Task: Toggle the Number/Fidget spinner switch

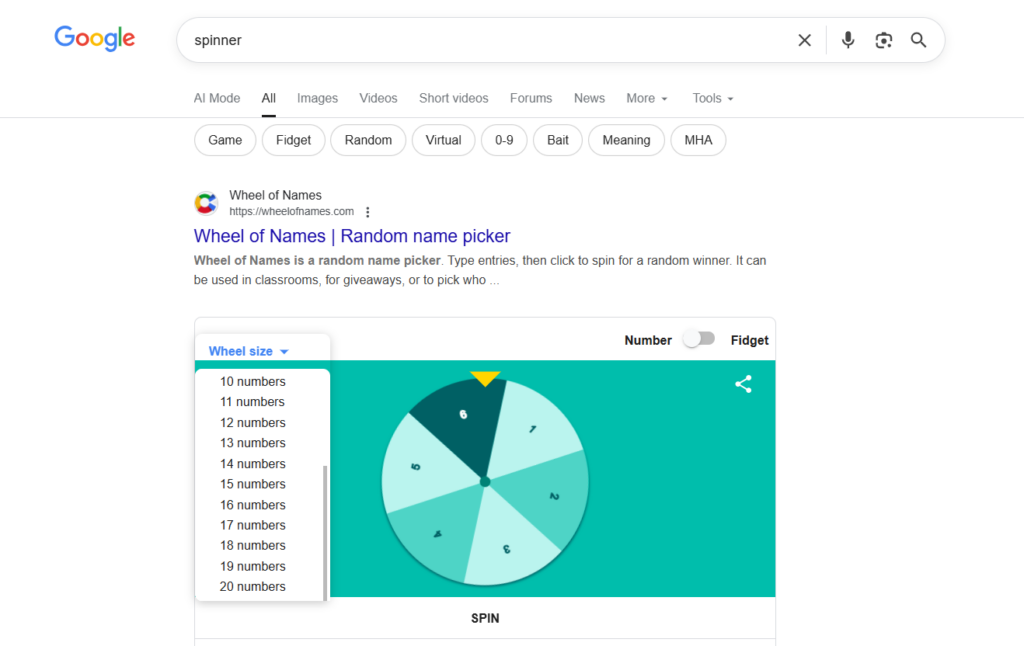Action: pos(699,339)
